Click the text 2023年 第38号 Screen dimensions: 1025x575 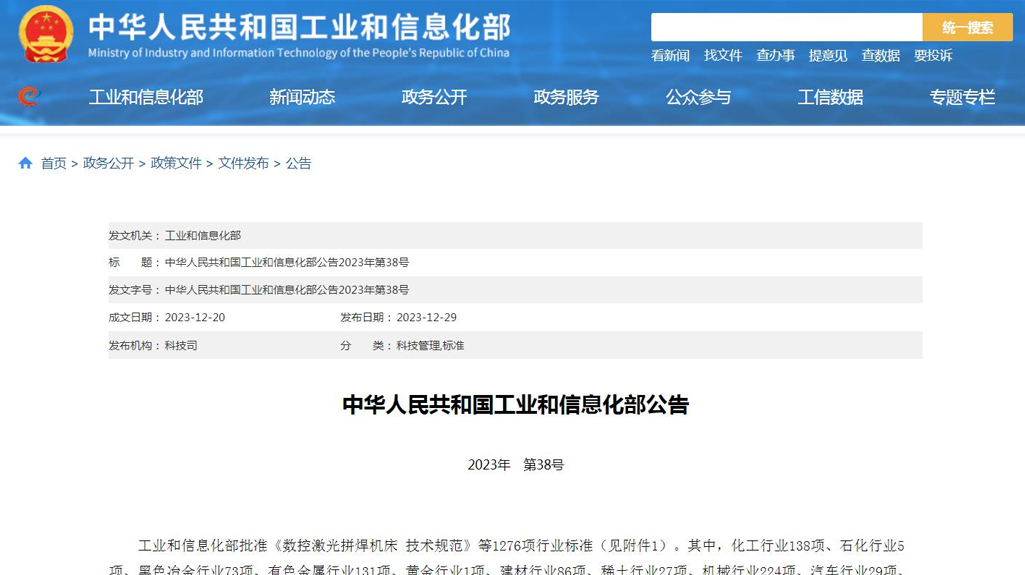[516, 465]
